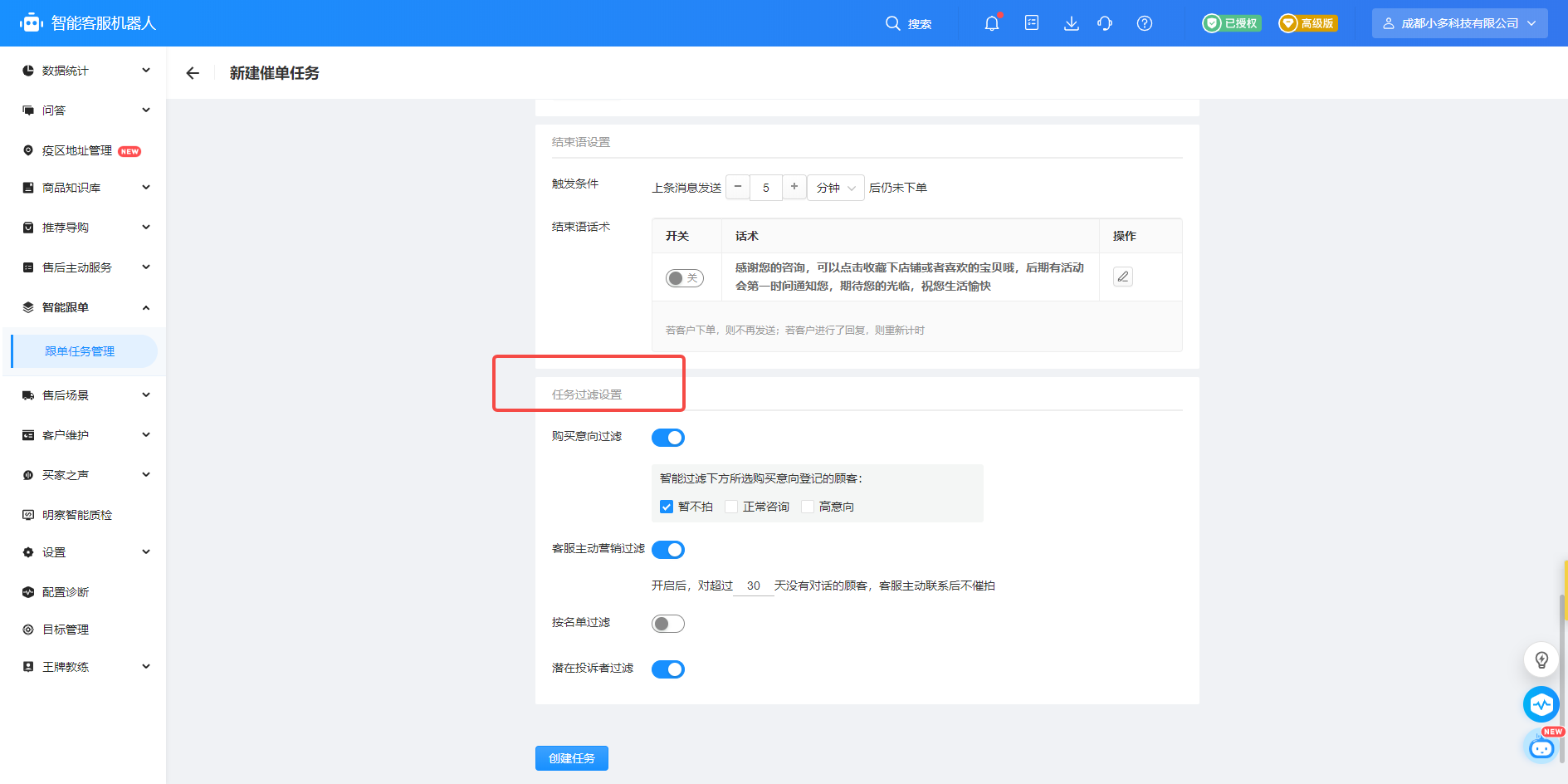Click the 数据统计 pie chart icon

[x=28, y=71]
